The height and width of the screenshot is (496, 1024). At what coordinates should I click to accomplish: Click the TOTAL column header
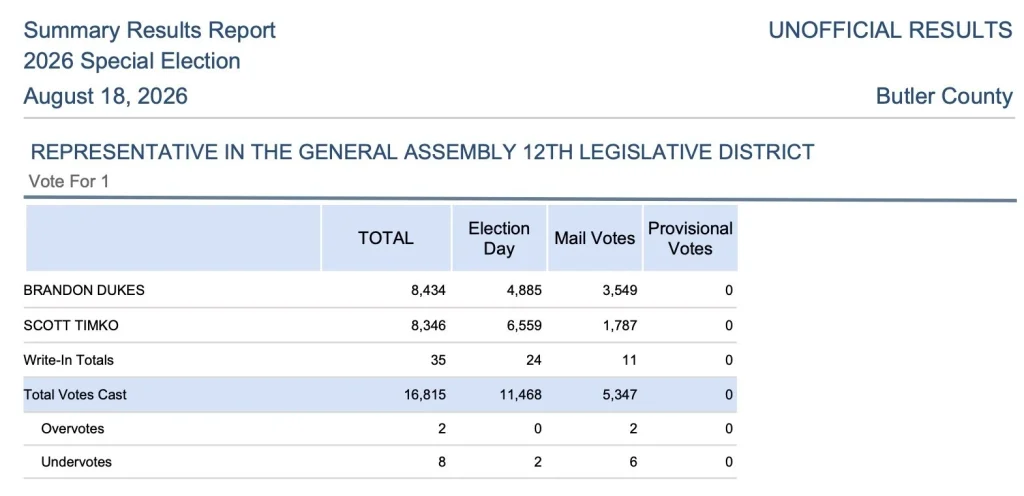(x=385, y=238)
